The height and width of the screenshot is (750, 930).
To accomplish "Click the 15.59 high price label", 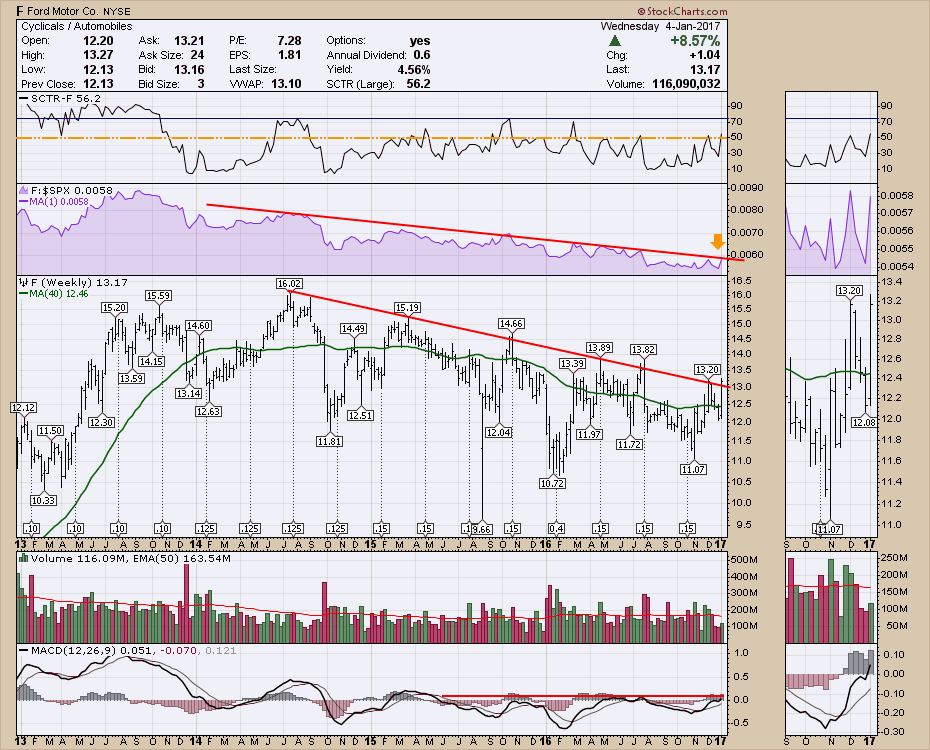I will [x=159, y=295].
